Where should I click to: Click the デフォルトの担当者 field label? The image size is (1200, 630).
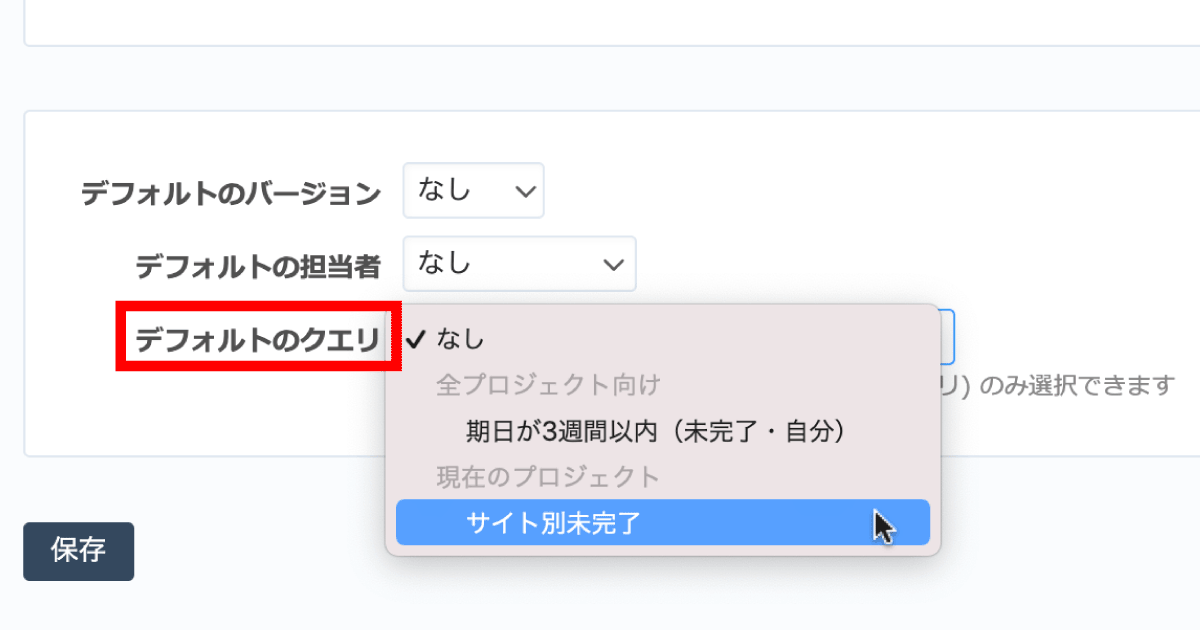point(258,265)
